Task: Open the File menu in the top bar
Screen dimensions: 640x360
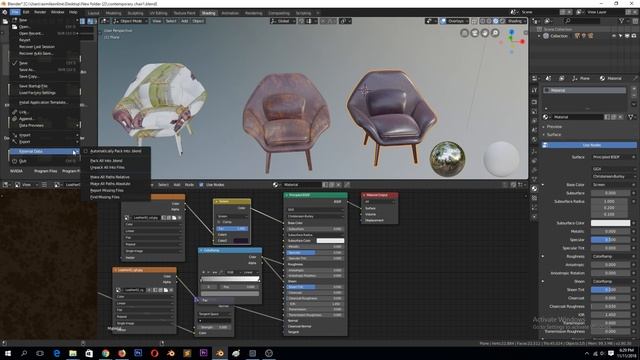Action: coord(15,12)
